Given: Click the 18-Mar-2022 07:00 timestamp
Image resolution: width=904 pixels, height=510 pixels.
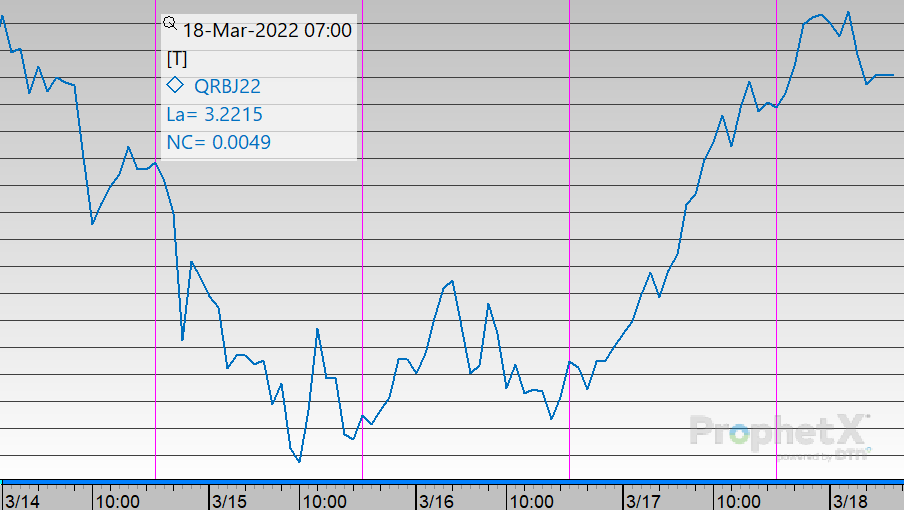Looking at the screenshot, I should click(x=267, y=30).
